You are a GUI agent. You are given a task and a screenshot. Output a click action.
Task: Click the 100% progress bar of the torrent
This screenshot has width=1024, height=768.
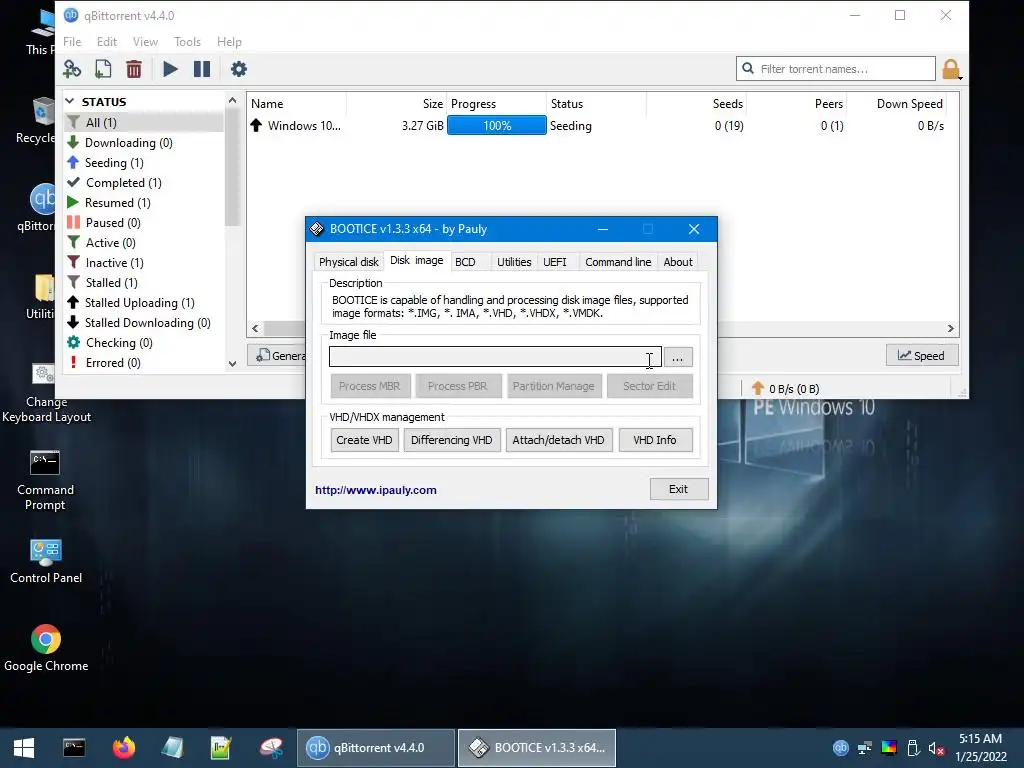point(497,125)
